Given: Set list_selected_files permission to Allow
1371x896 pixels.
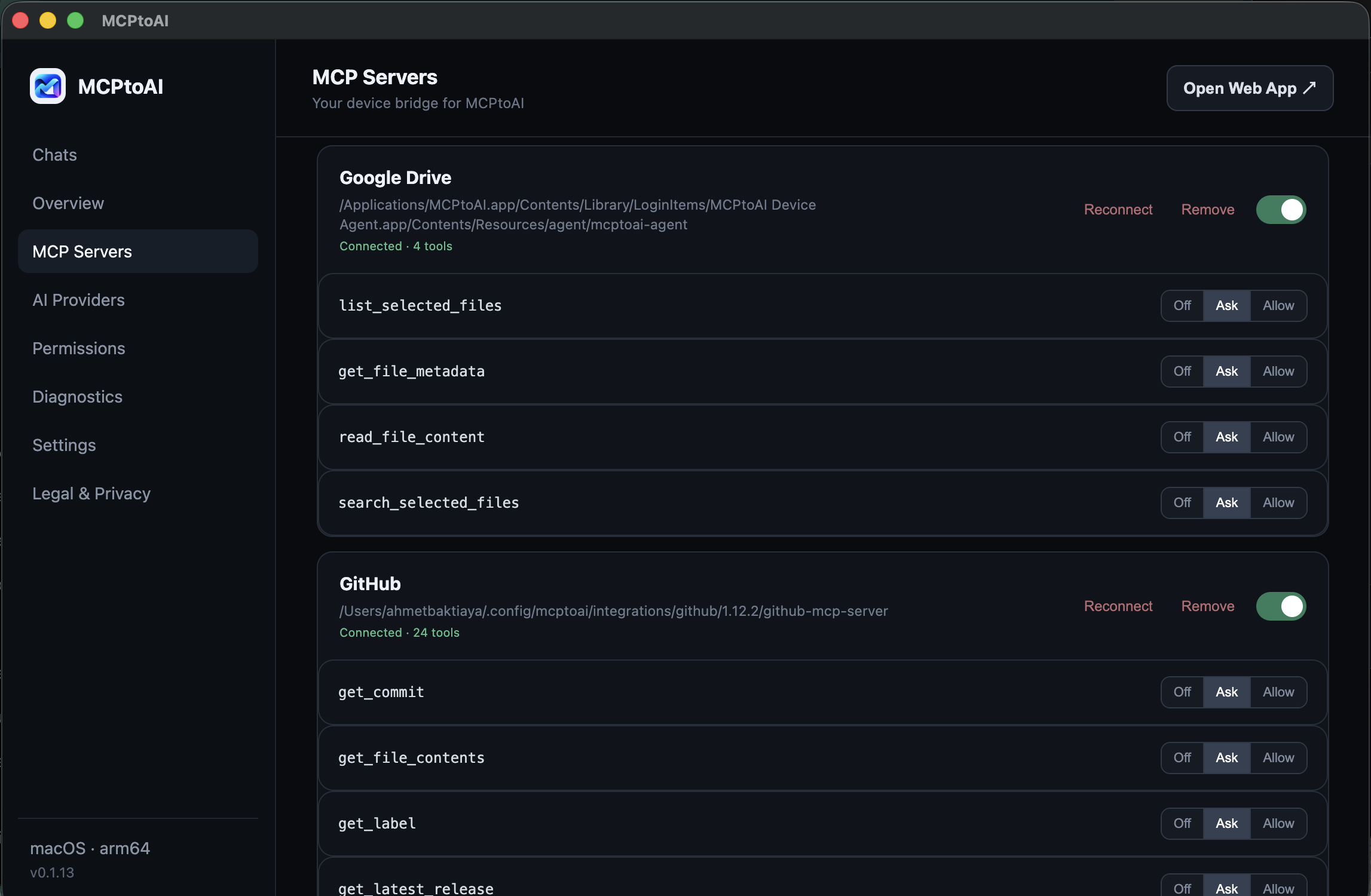Looking at the screenshot, I should point(1278,306).
